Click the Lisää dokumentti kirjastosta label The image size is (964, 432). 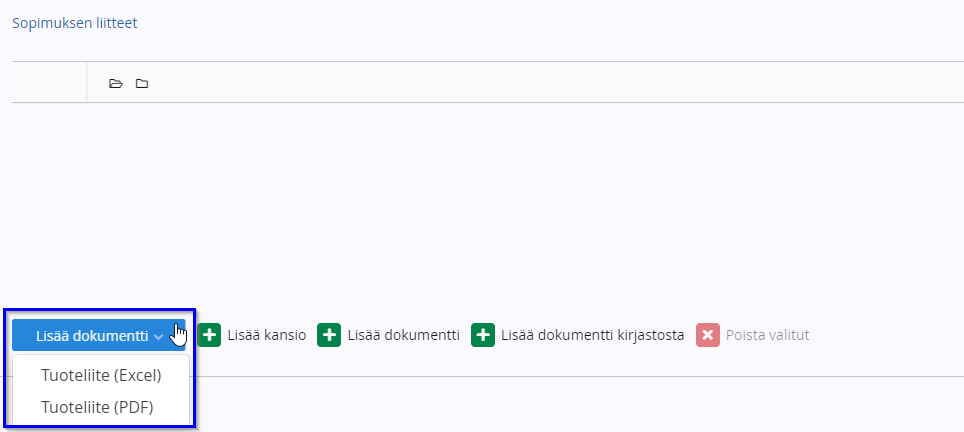pos(593,336)
